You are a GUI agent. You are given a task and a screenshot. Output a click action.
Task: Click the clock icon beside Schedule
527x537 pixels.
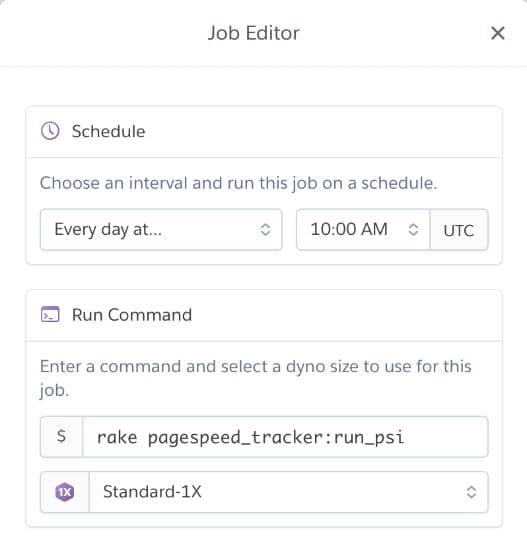pyautogui.click(x=50, y=131)
